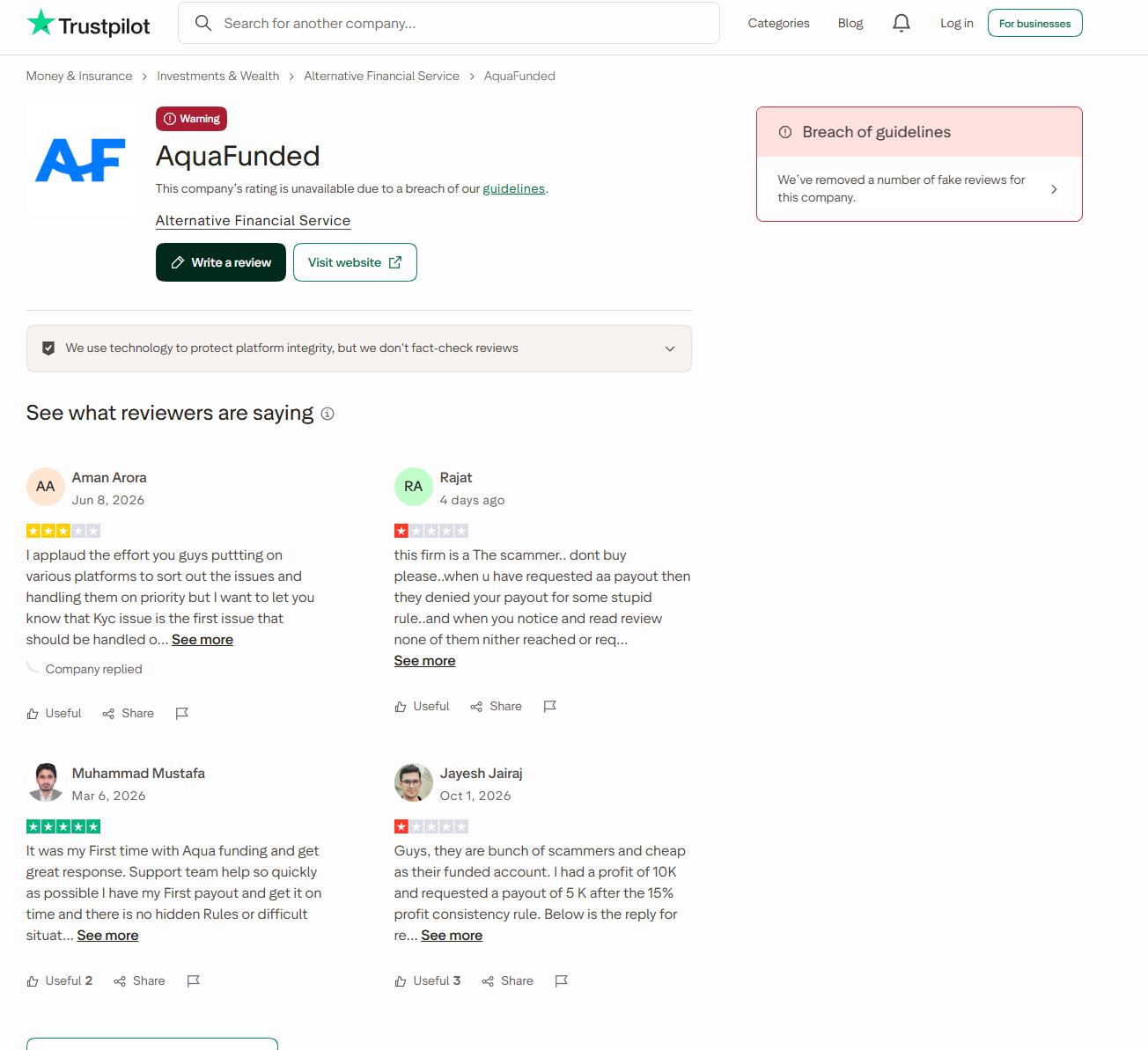1148x1050 pixels.
Task: Mark Rajat's review as useful
Action: (422, 706)
